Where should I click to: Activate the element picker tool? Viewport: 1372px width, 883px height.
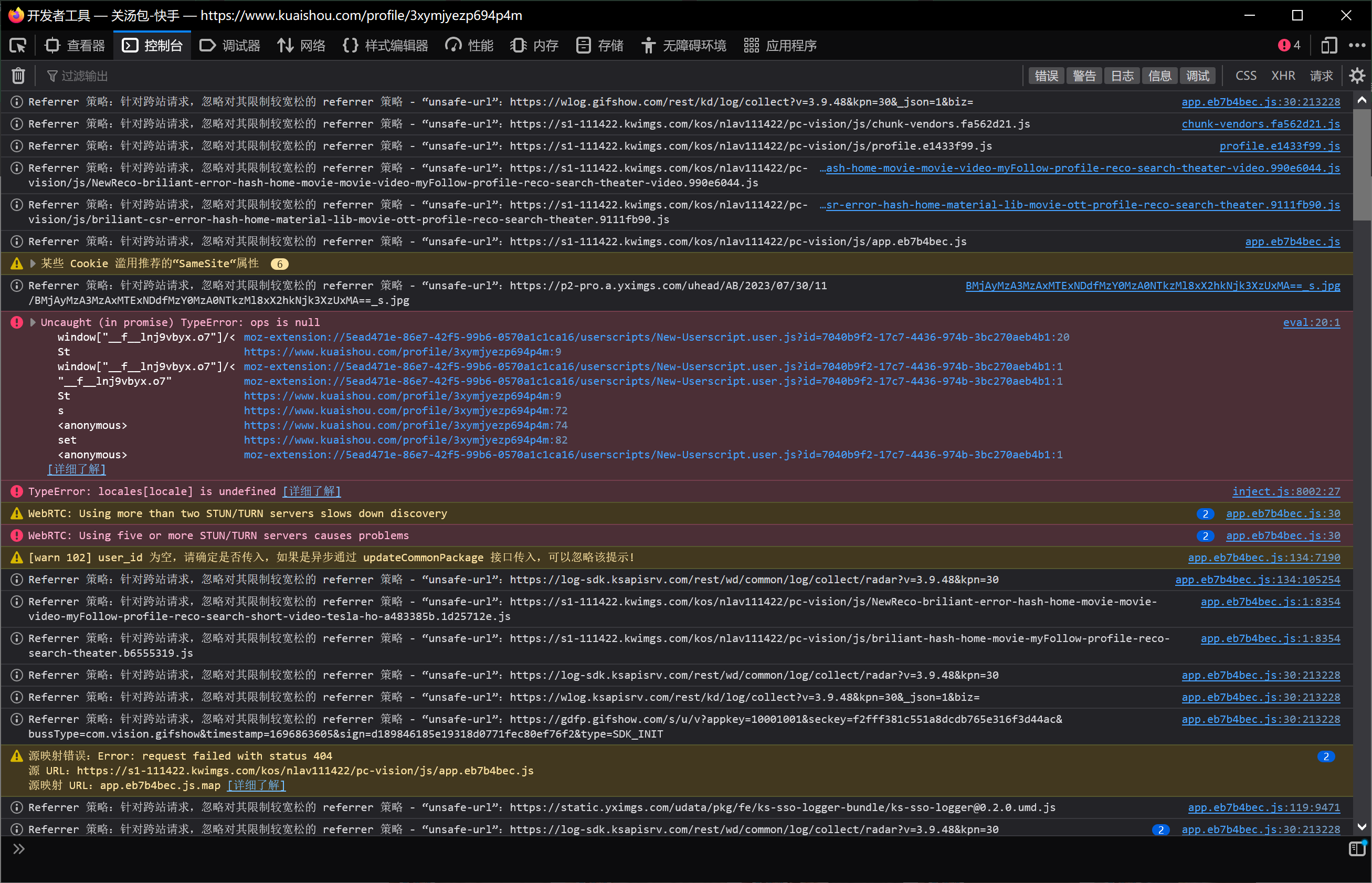[18, 45]
